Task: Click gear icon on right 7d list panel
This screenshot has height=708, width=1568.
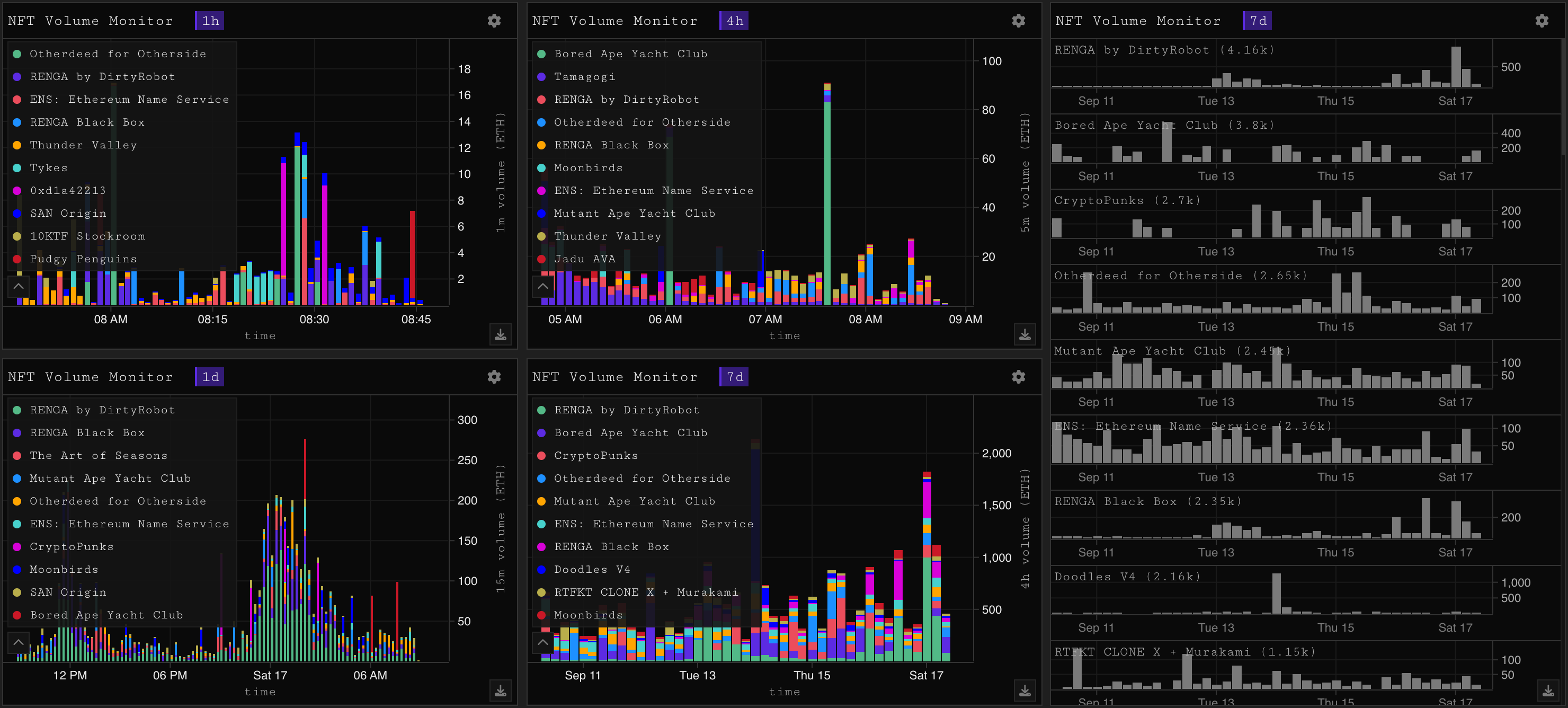Action: pyautogui.click(x=1541, y=21)
